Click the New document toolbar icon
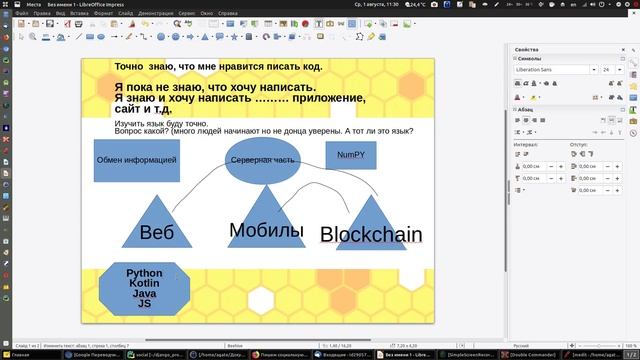 tap(21, 24)
